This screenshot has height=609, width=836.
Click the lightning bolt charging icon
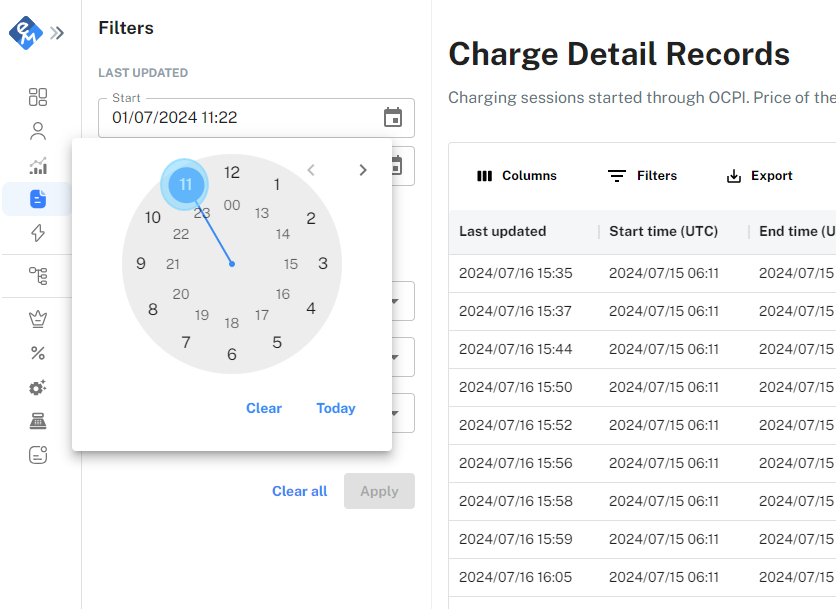tap(38, 233)
